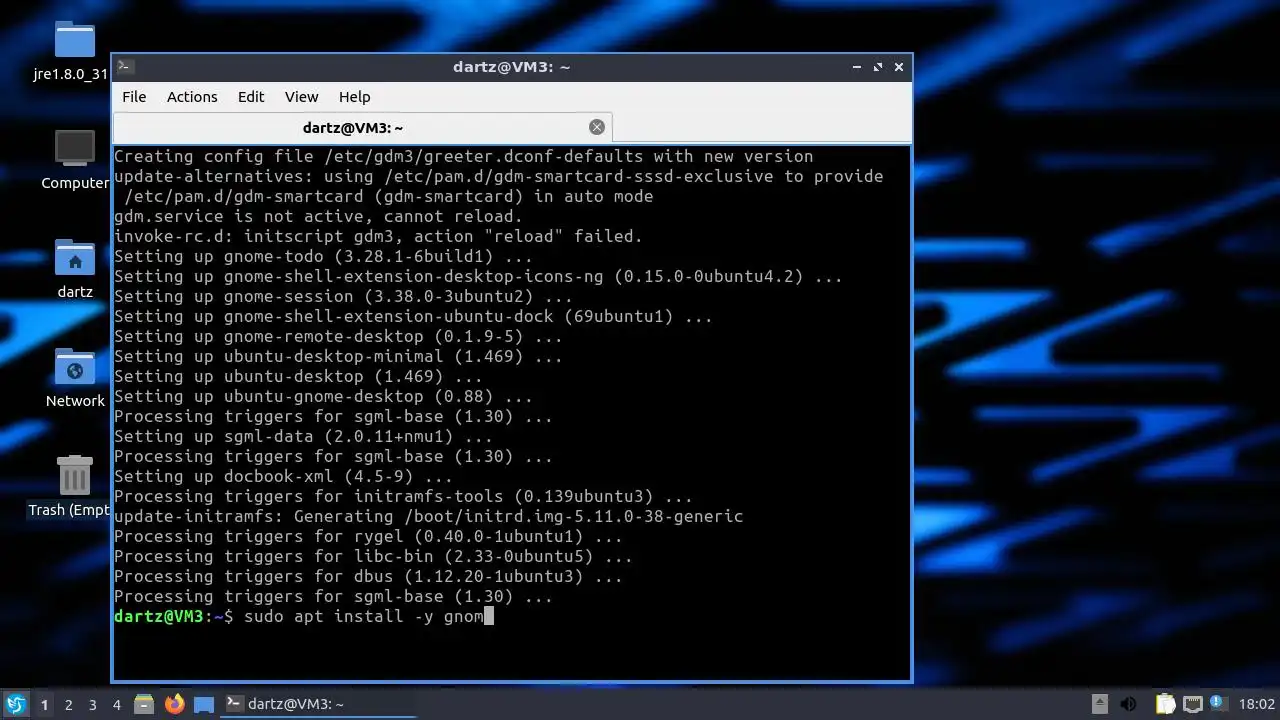Click the wired network tray icon
This screenshot has height=720, width=1280.
[1192, 704]
